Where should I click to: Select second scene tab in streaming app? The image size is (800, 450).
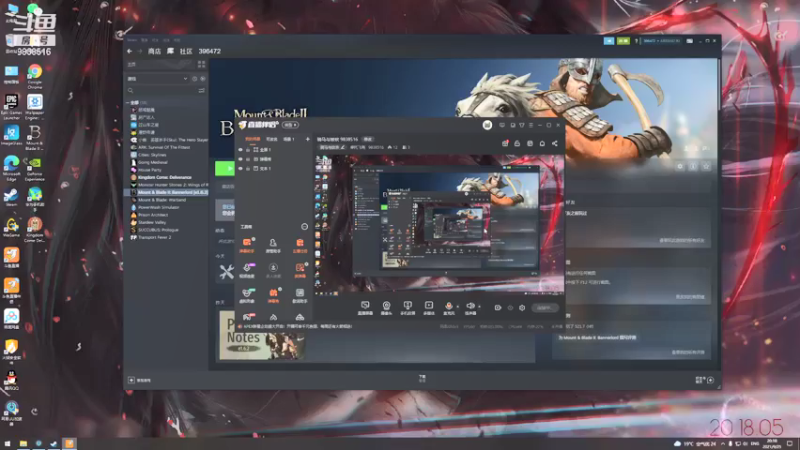[x=272, y=139]
